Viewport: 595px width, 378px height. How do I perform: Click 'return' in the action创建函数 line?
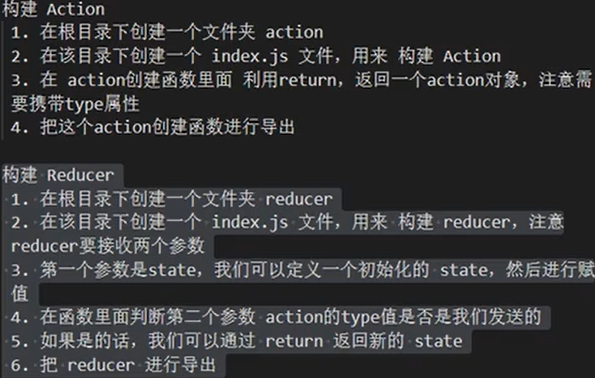click(307, 80)
